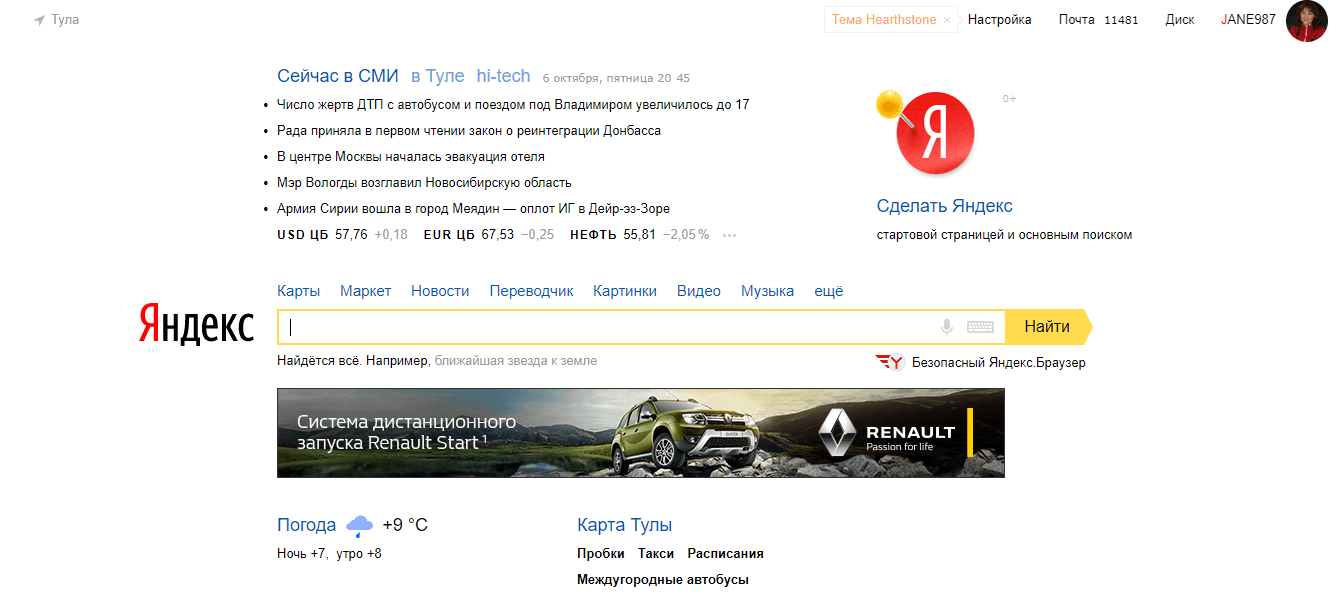Click Сделать Яндекс start page link
This screenshot has height=611, width=1343.
pyautogui.click(x=945, y=206)
